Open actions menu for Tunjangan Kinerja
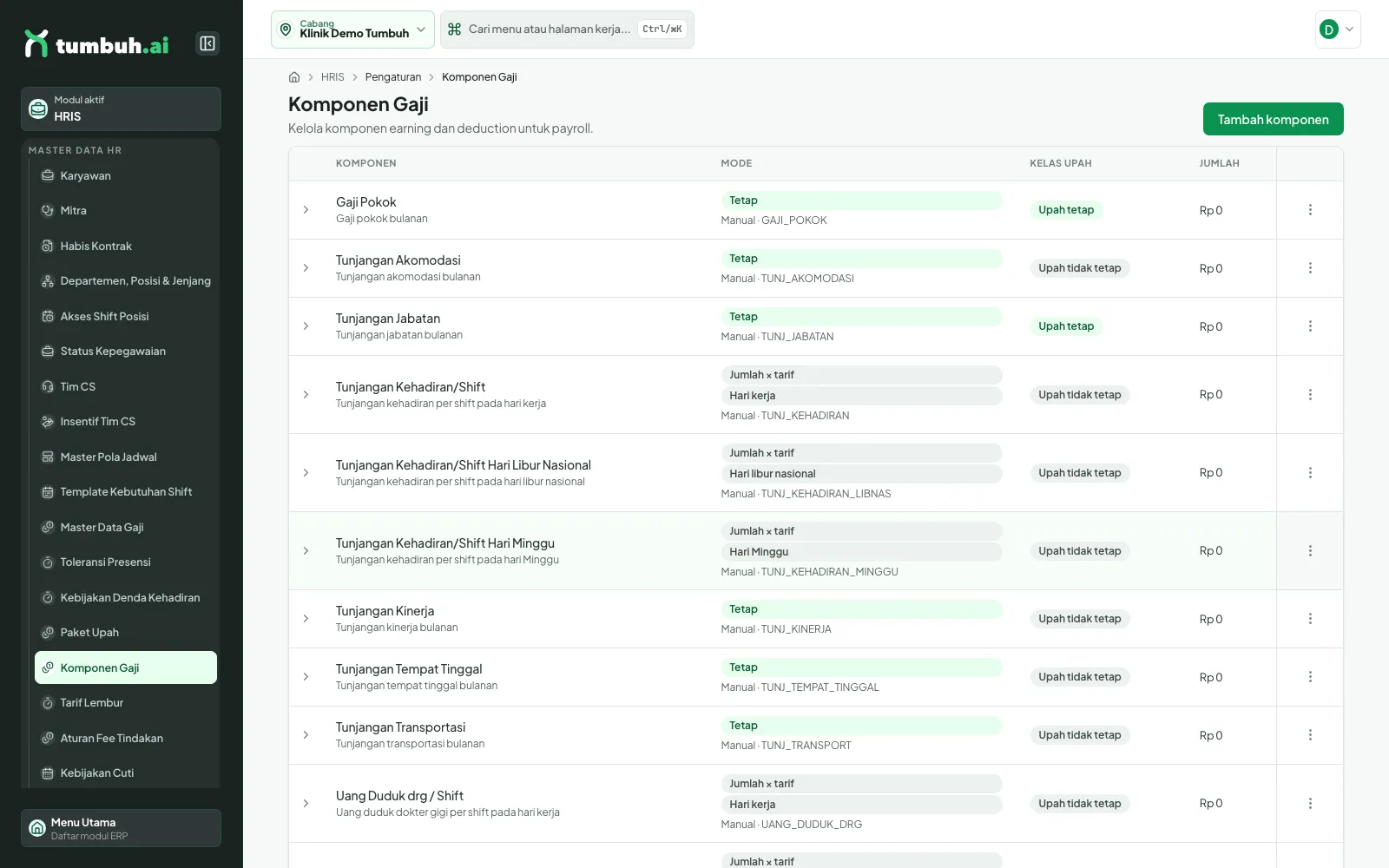Image resolution: width=1389 pixels, height=868 pixels. tap(1310, 619)
